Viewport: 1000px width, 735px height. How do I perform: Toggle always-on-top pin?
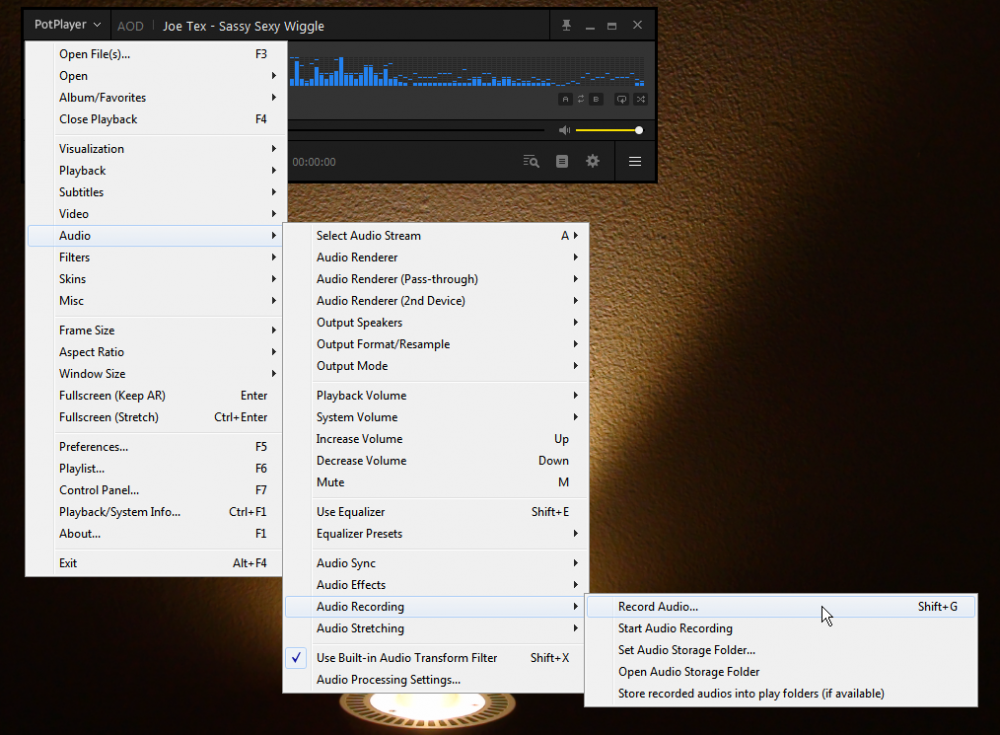pyautogui.click(x=568, y=25)
